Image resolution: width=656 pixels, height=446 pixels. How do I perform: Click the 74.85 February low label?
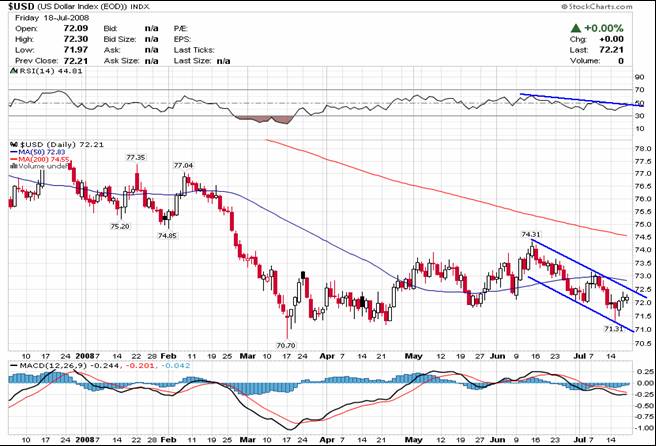pyautogui.click(x=166, y=235)
